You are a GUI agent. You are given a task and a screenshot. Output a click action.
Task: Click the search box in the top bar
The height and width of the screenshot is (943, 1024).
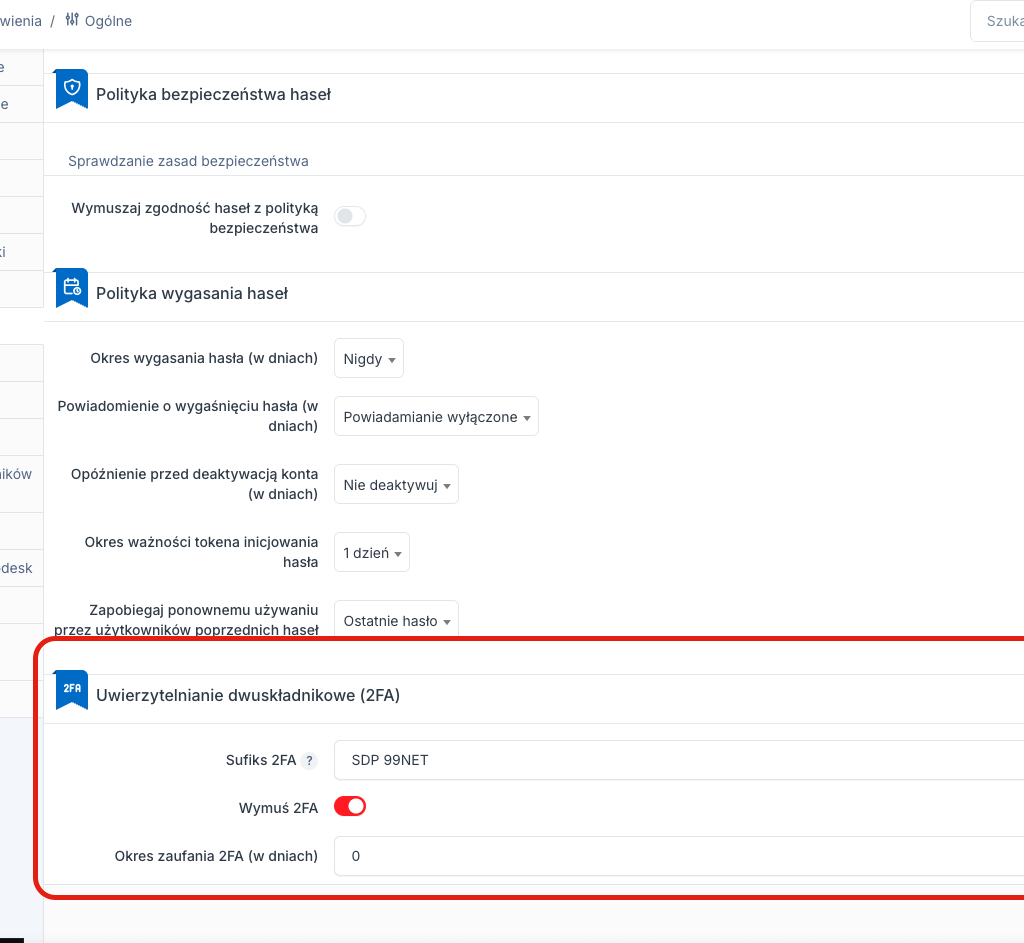pos(1000,21)
